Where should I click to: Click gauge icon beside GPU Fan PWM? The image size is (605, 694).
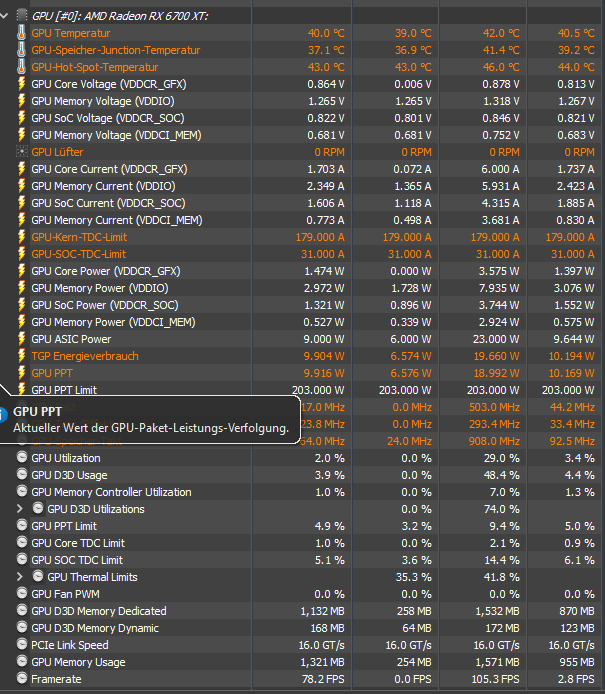coord(22,593)
